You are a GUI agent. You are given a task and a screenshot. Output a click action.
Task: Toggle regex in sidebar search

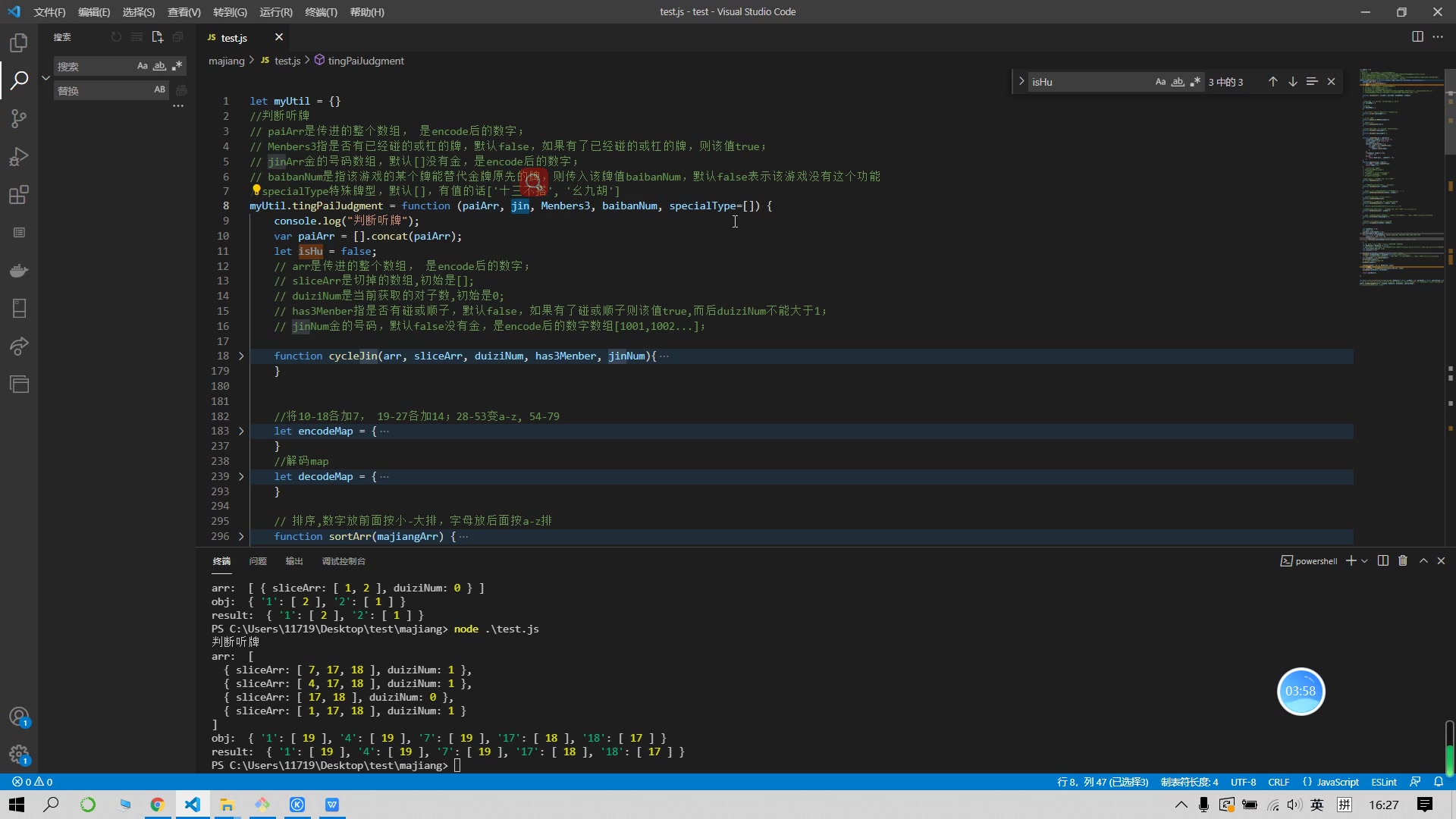coord(177,66)
